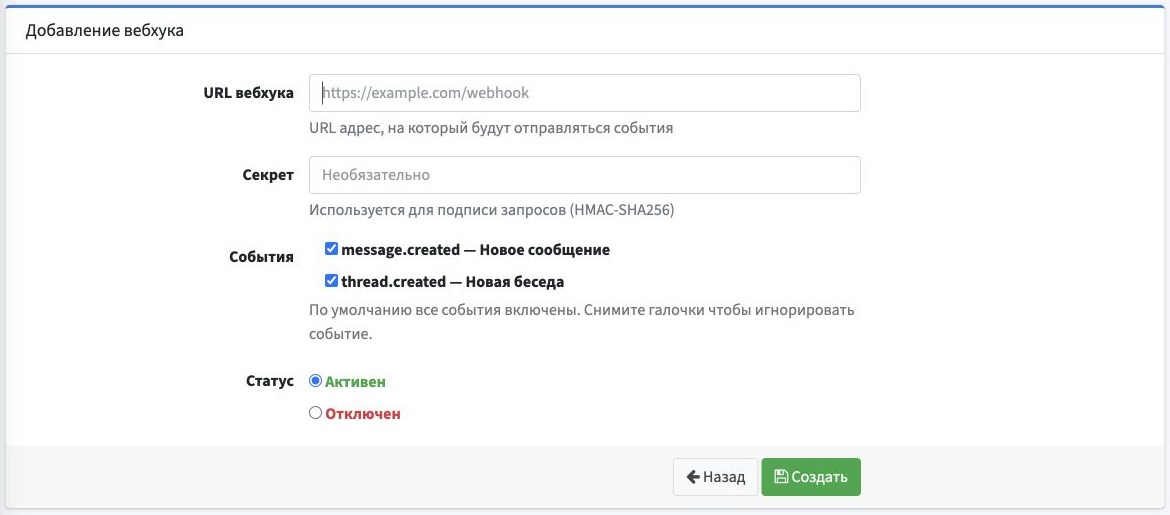Uncheck thread.created event checkbox
Screen dimensions: 1170x515
click(331, 281)
